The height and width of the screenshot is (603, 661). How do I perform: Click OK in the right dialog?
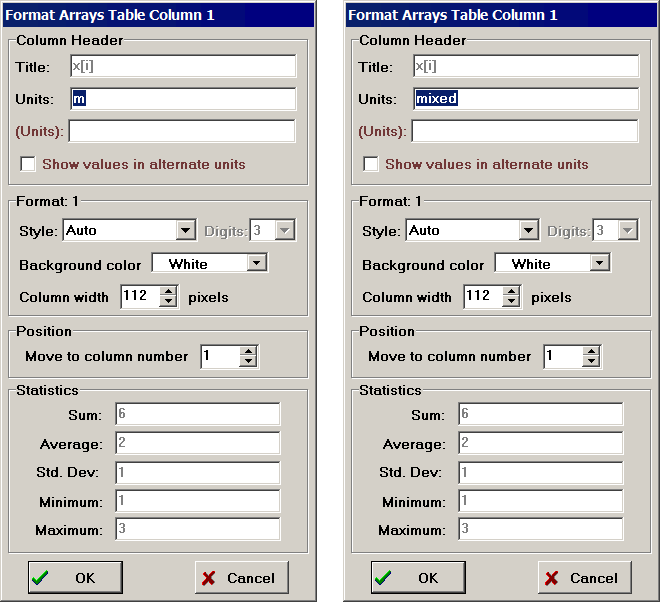418,577
